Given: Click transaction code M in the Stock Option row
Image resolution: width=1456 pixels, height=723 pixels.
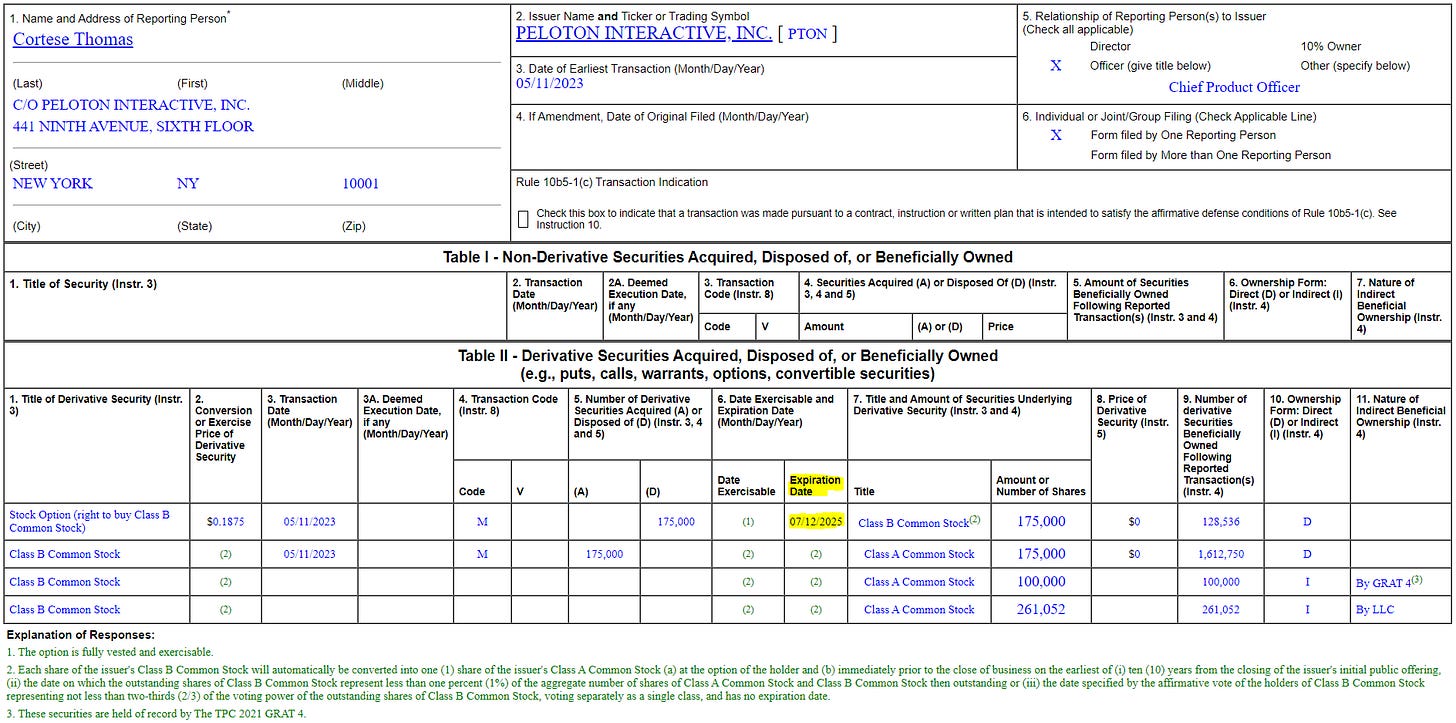Looking at the screenshot, I should 482,522.
